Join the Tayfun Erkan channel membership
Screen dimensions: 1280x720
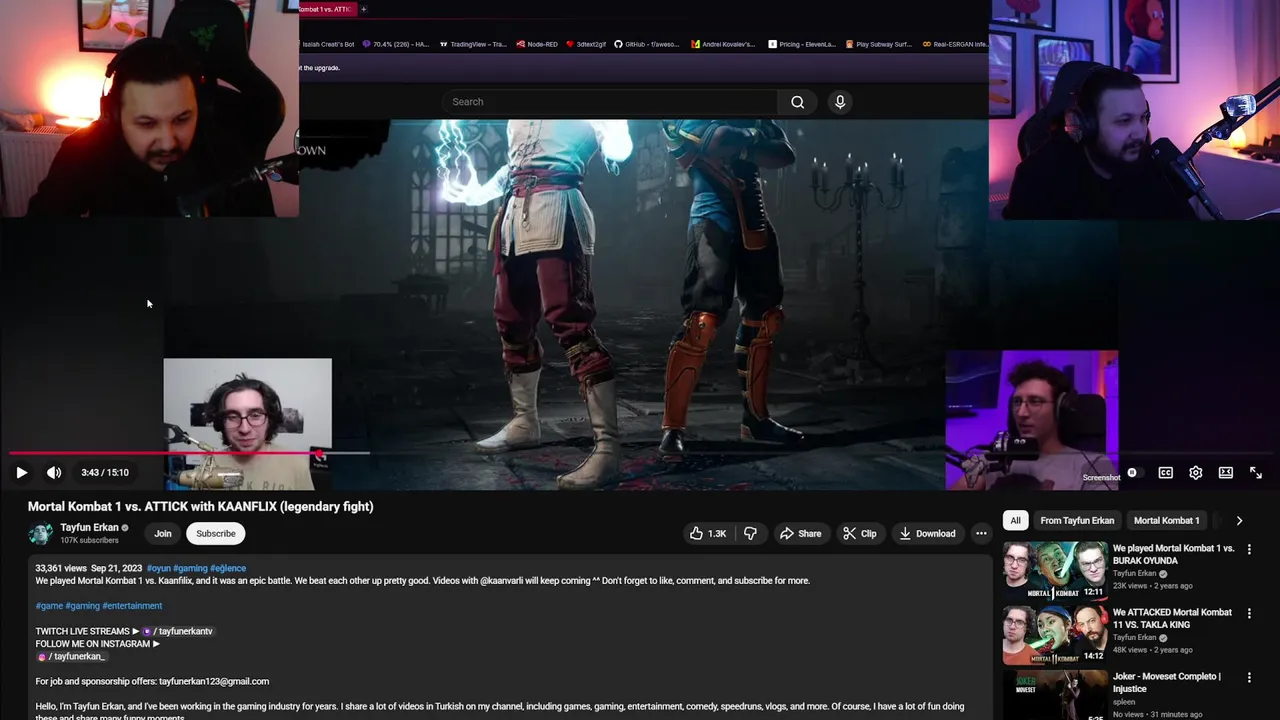[163, 534]
